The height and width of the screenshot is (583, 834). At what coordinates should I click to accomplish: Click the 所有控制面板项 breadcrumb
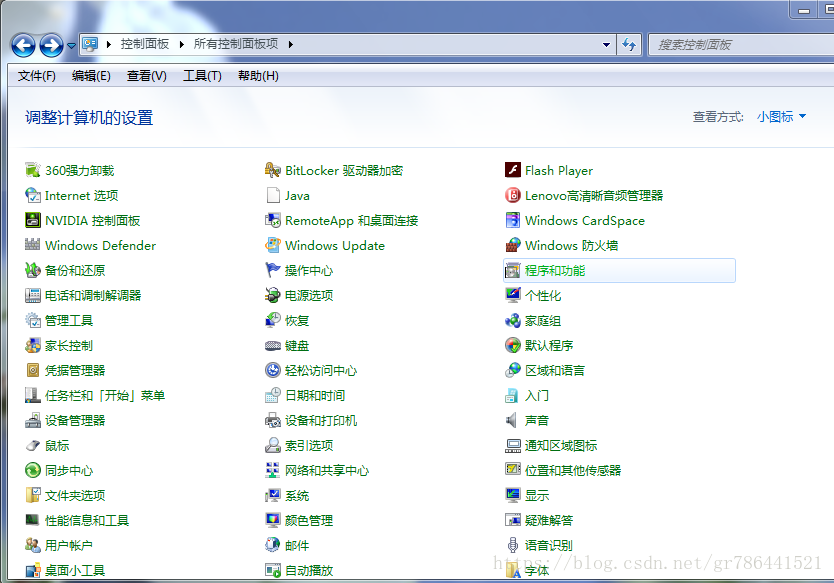[x=236, y=44]
